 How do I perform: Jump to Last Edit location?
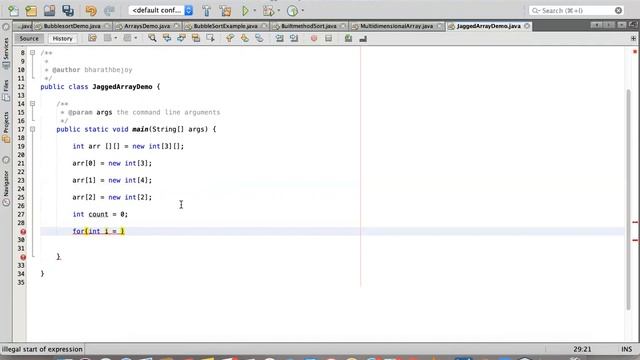92,38
